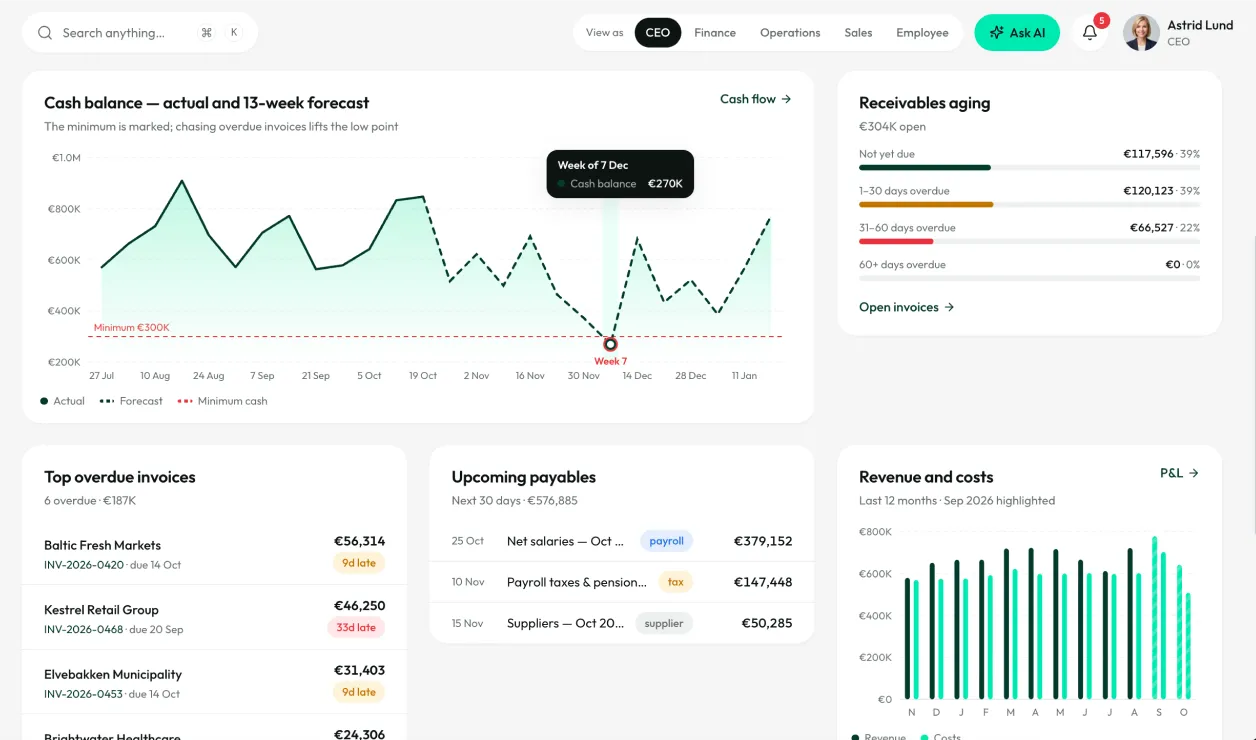
Task: Click the 33d late badge
Action: click(356, 628)
